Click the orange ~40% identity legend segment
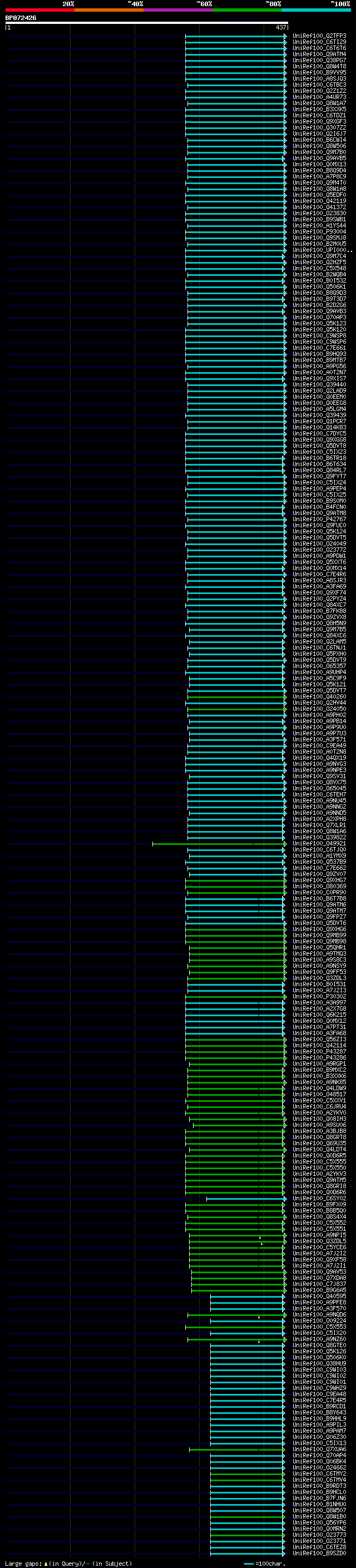This screenshot has height=1568, width=356. pyautogui.click(x=109, y=10)
